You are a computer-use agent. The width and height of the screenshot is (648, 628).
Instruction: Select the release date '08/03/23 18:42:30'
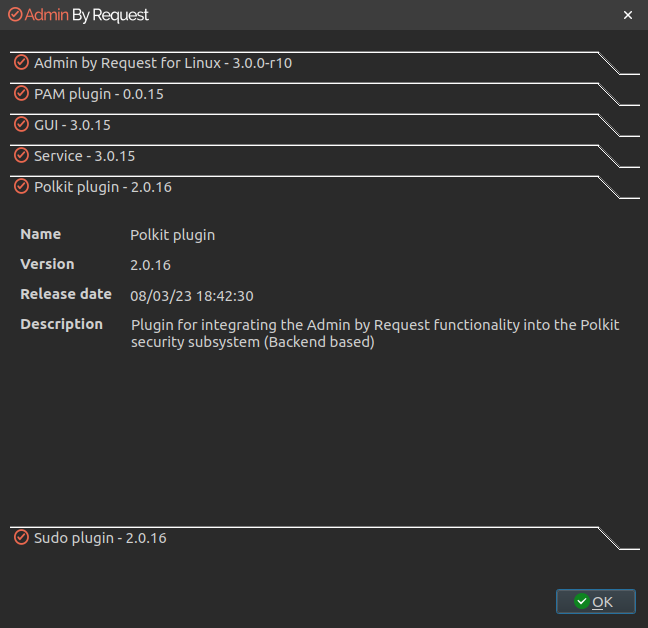point(192,296)
